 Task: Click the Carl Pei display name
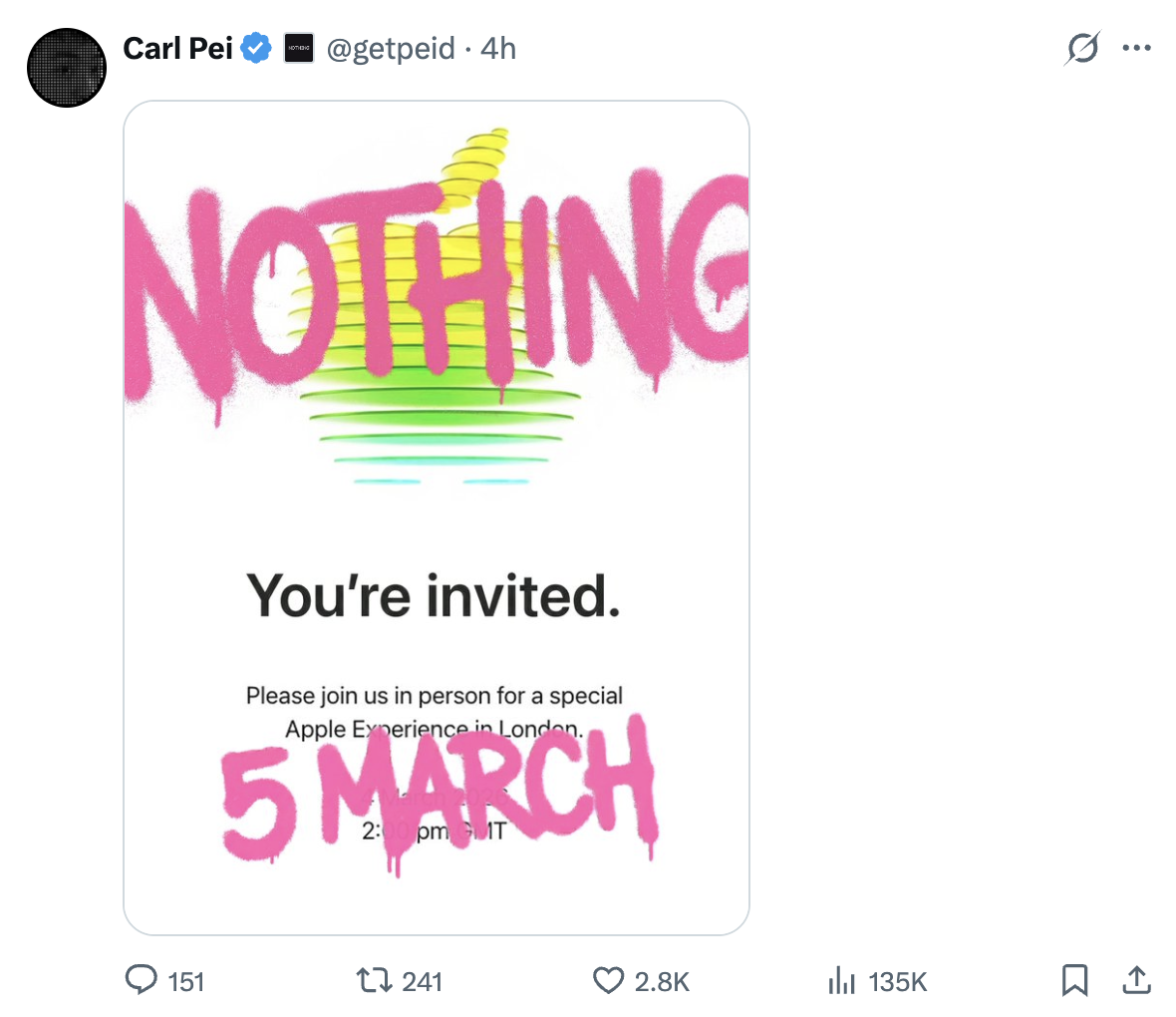(177, 48)
